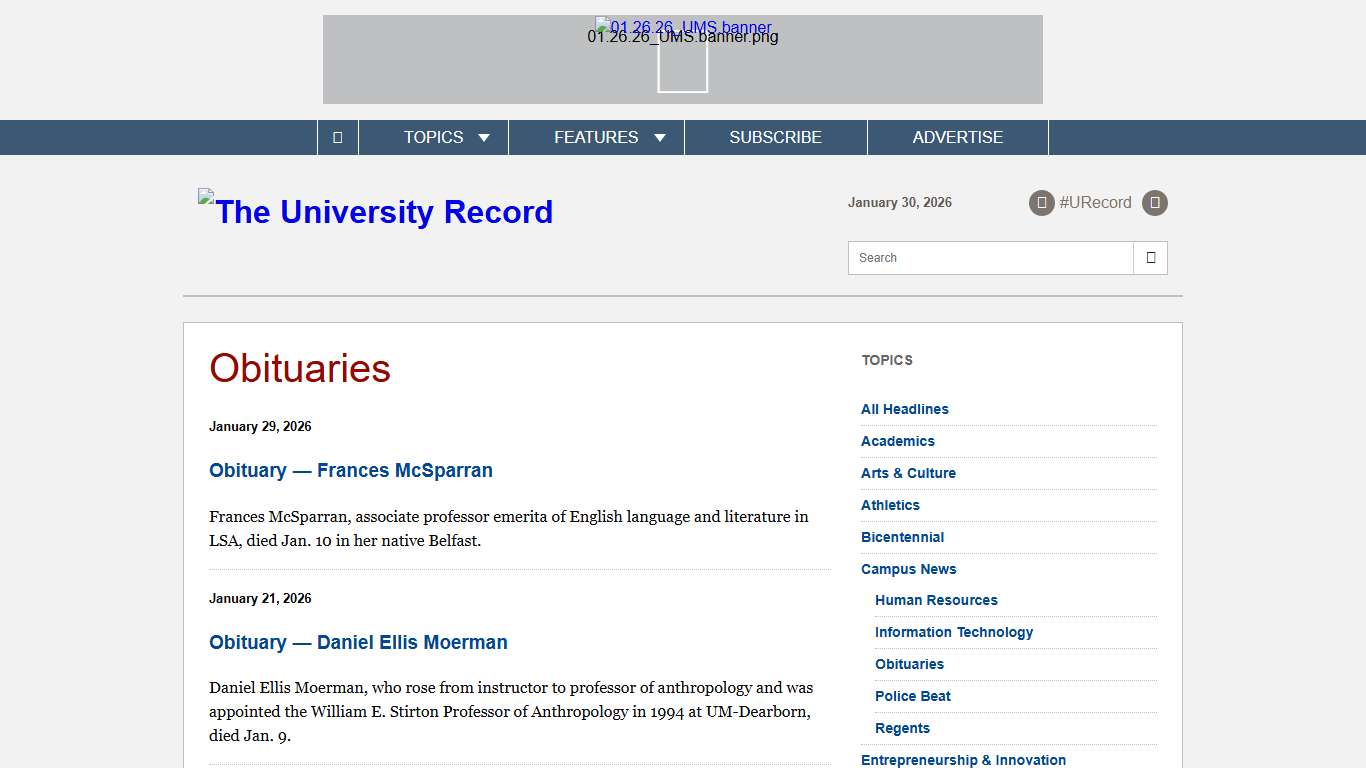
Task: Open the Arts & Culture topic link
Action: click(x=908, y=473)
